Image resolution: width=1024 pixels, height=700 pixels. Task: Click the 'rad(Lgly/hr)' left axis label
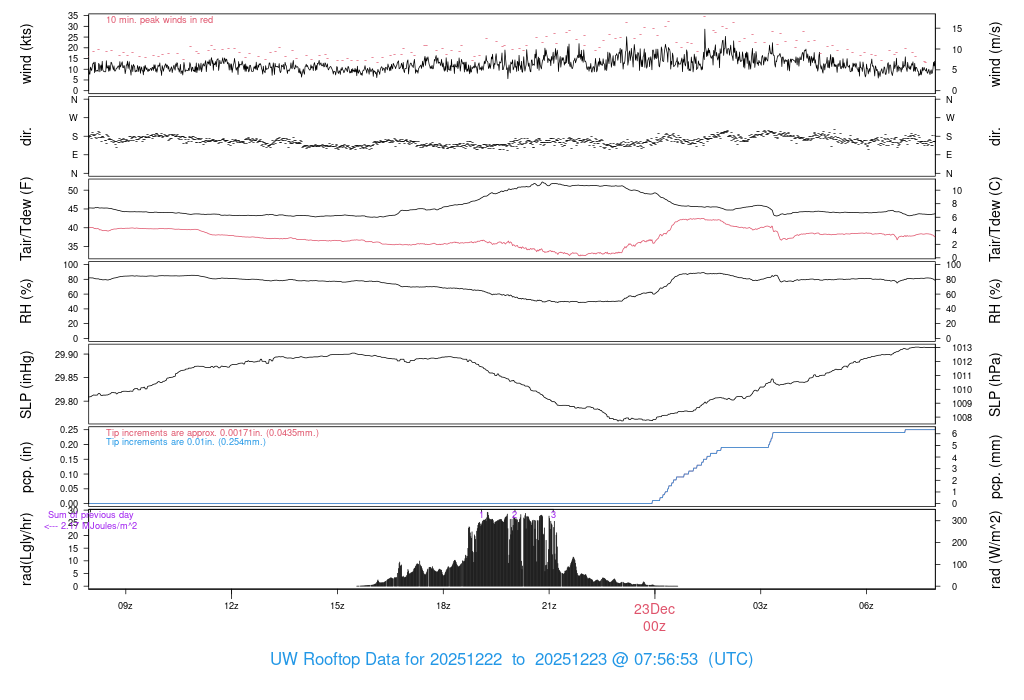point(27,549)
